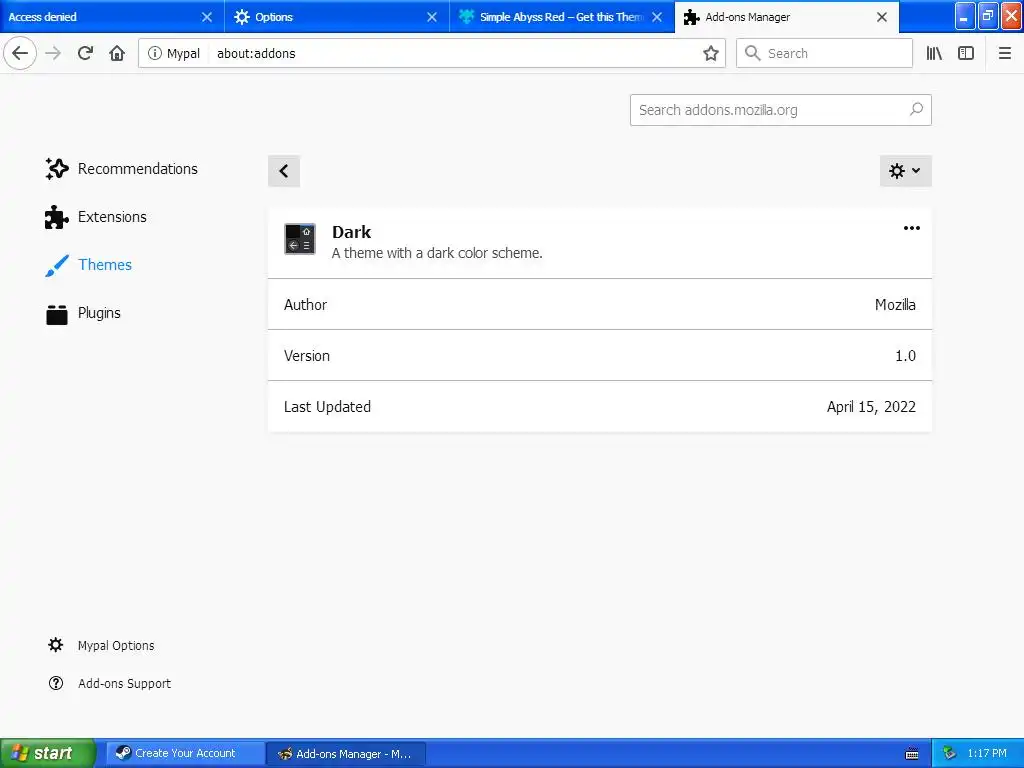Open the Library toolbar icon

934,54
